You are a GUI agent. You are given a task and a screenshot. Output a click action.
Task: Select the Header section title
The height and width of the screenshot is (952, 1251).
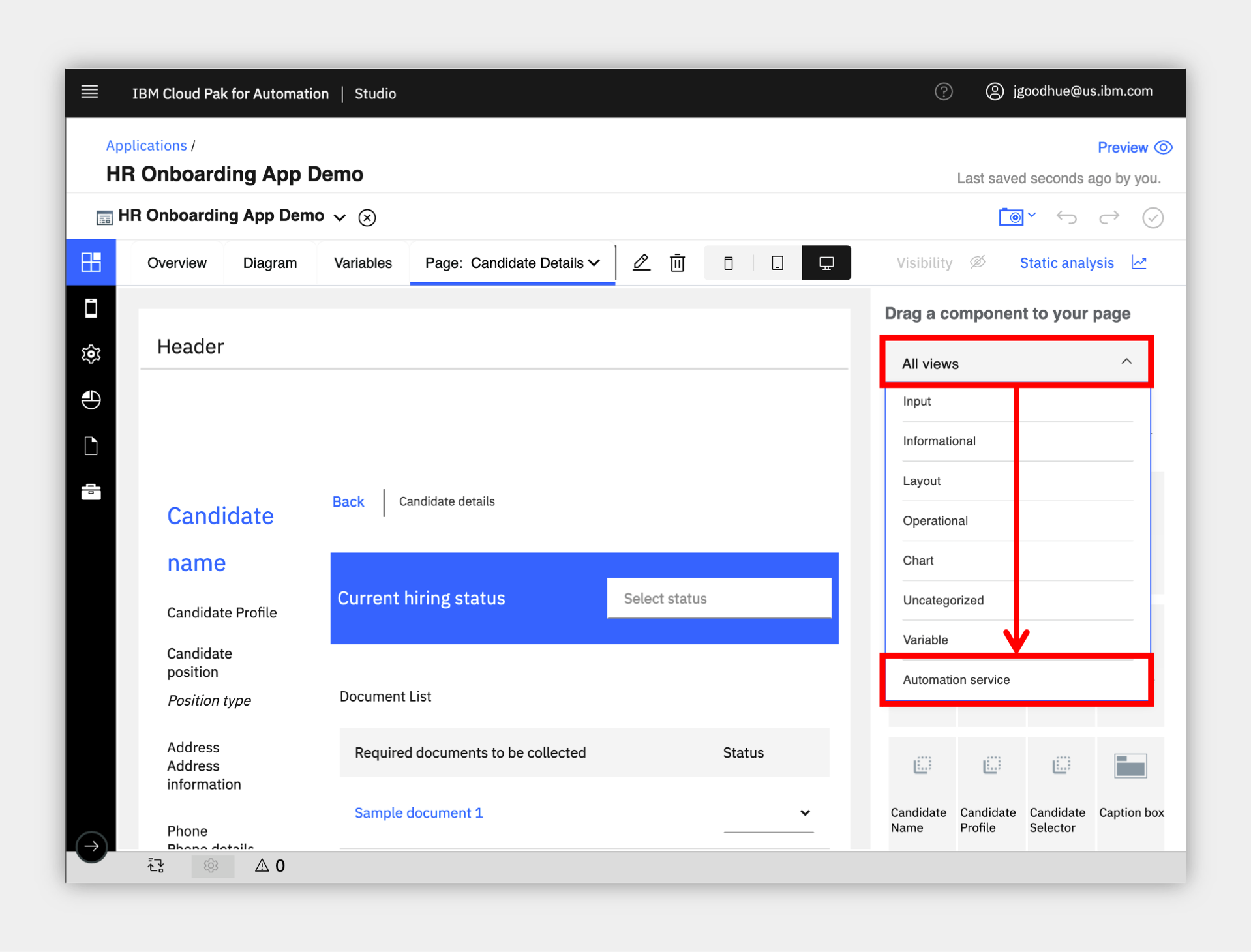tap(190, 346)
